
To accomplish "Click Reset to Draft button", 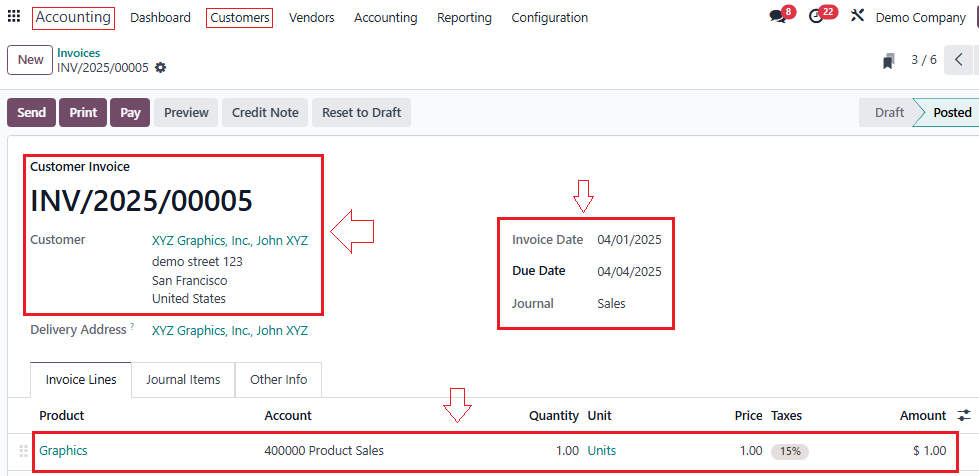I will click(361, 113).
